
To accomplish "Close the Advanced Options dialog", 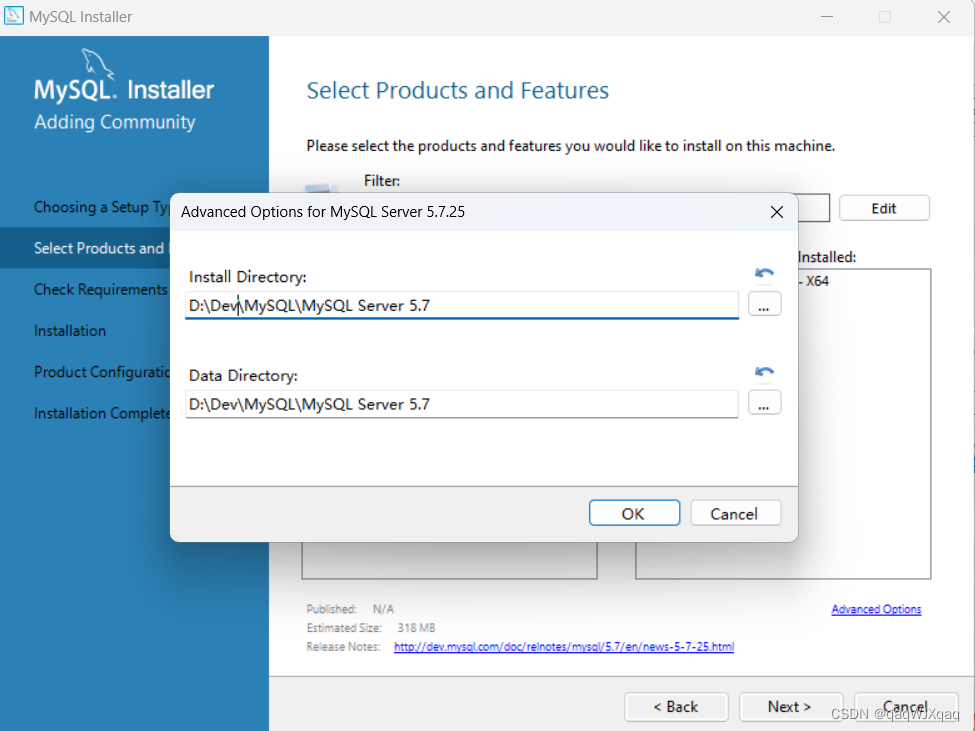I will point(777,212).
